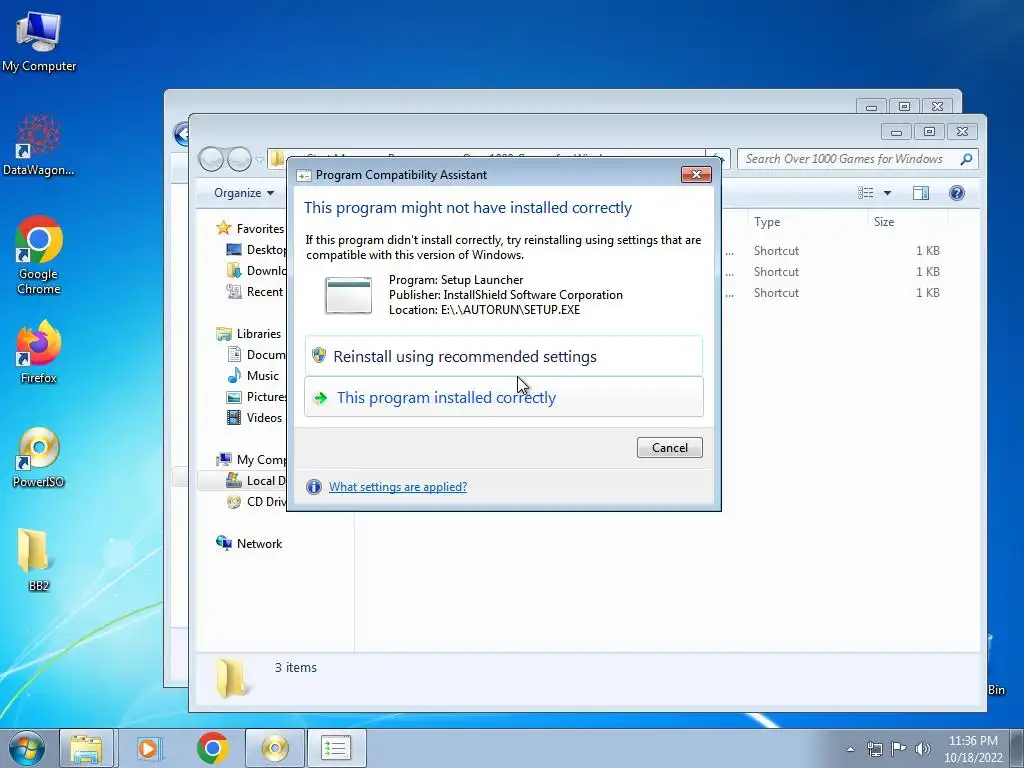Close the Program Compatibility Assistant dialog

click(x=696, y=174)
